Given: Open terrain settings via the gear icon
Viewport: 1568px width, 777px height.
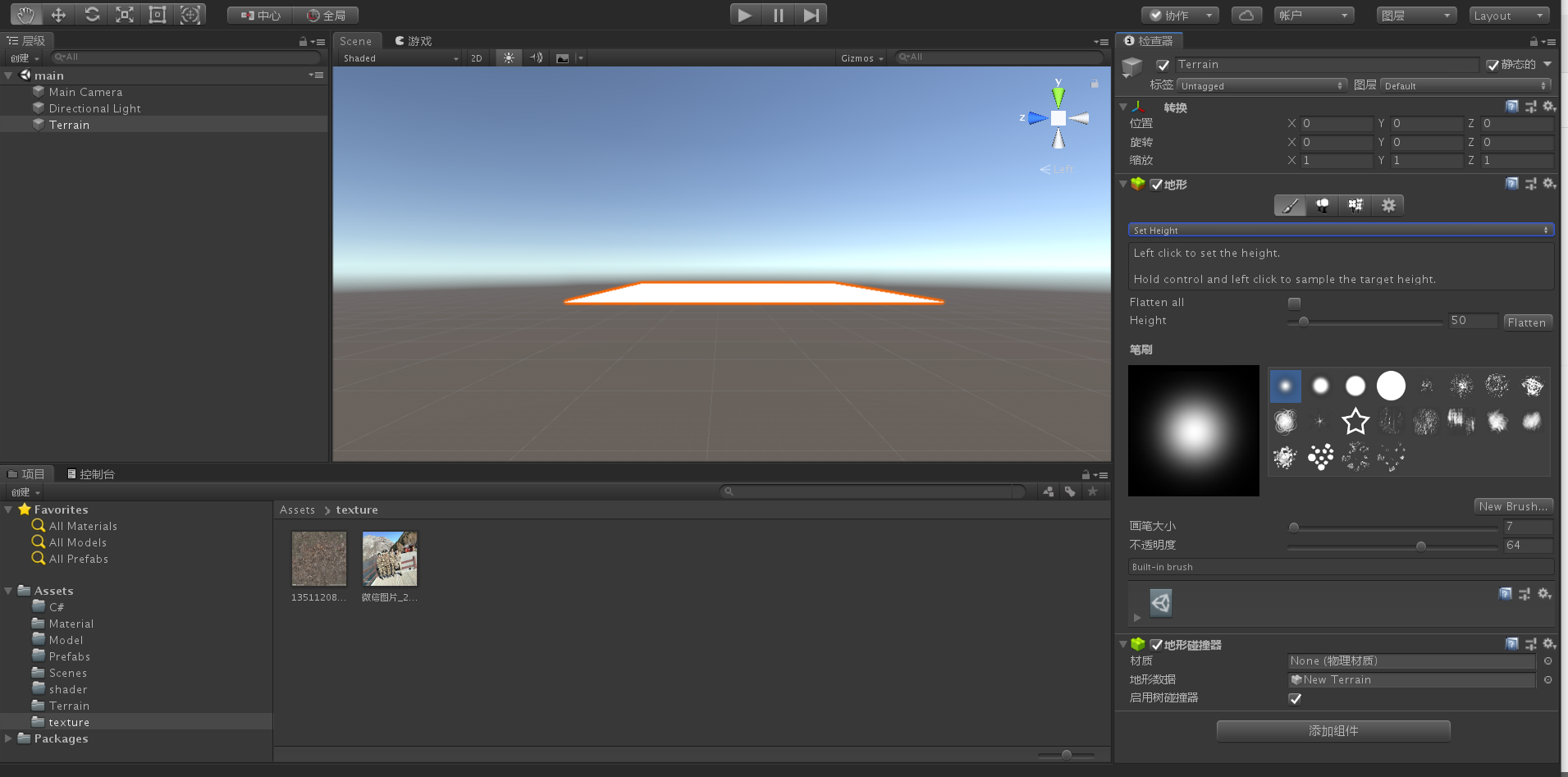Looking at the screenshot, I should tap(1387, 205).
